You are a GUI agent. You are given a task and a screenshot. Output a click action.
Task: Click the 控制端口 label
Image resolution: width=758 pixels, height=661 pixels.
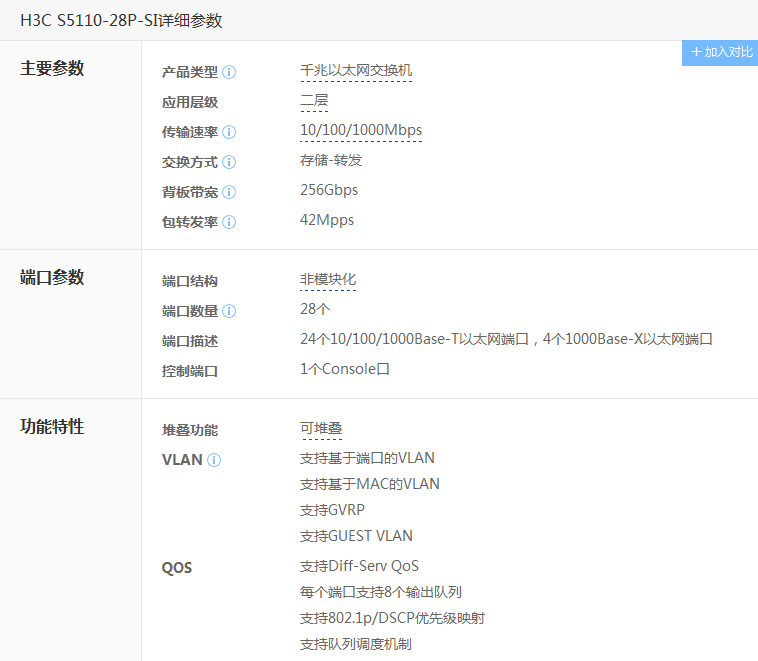(x=190, y=371)
